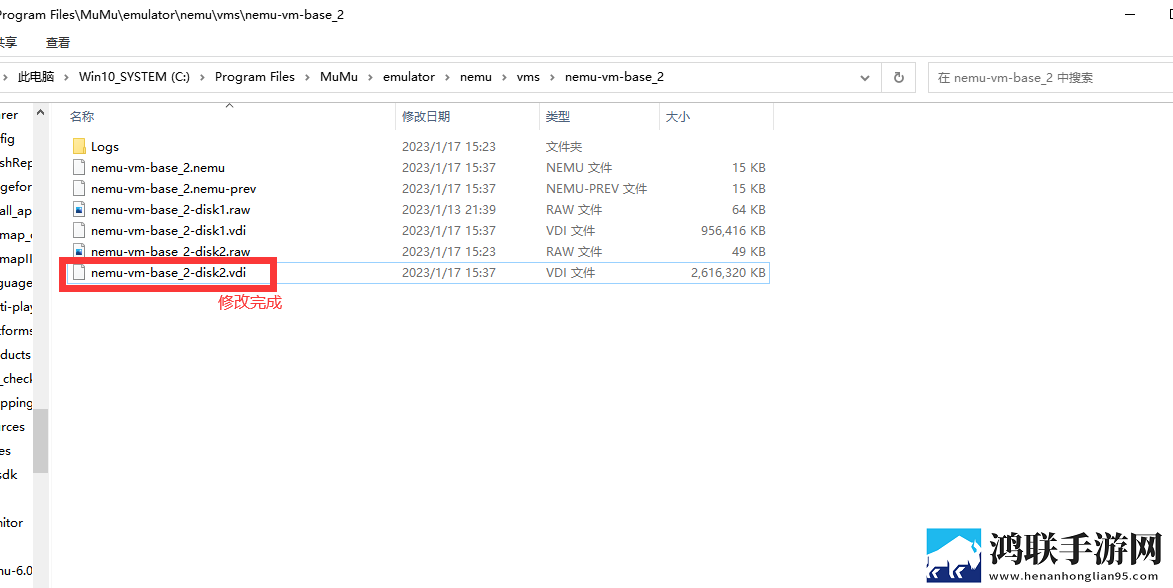Select file name nemu-vm-base_2-disk2.vdi
Screen dimensions: 1173x588
(x=168, y=273)
